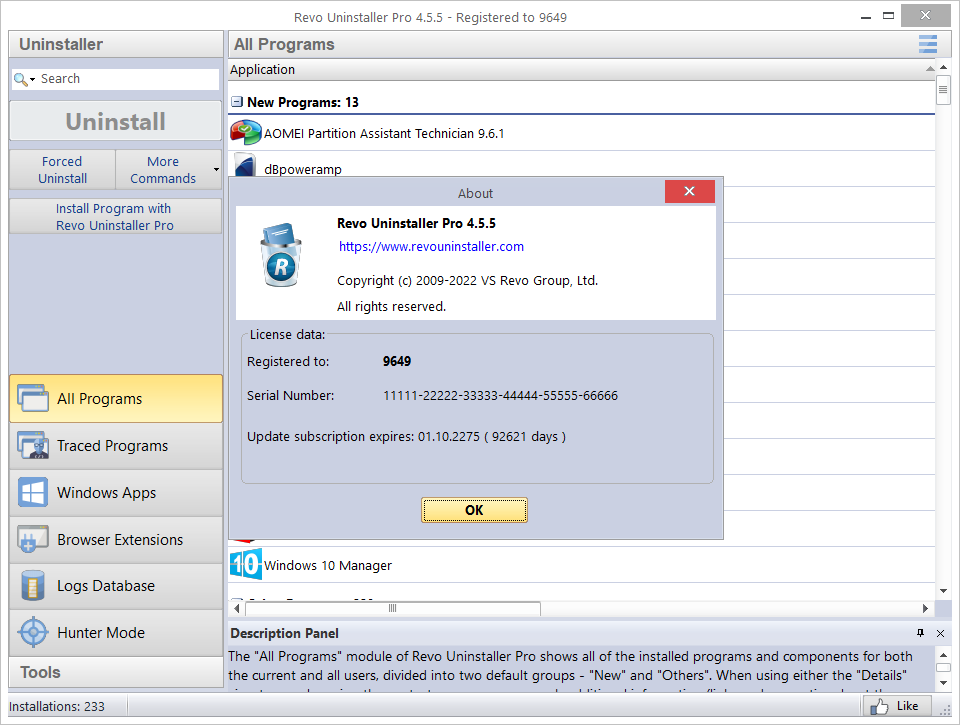The image size is (960, 725).
Task: Open the All Programs module
Action: (116, 399)
